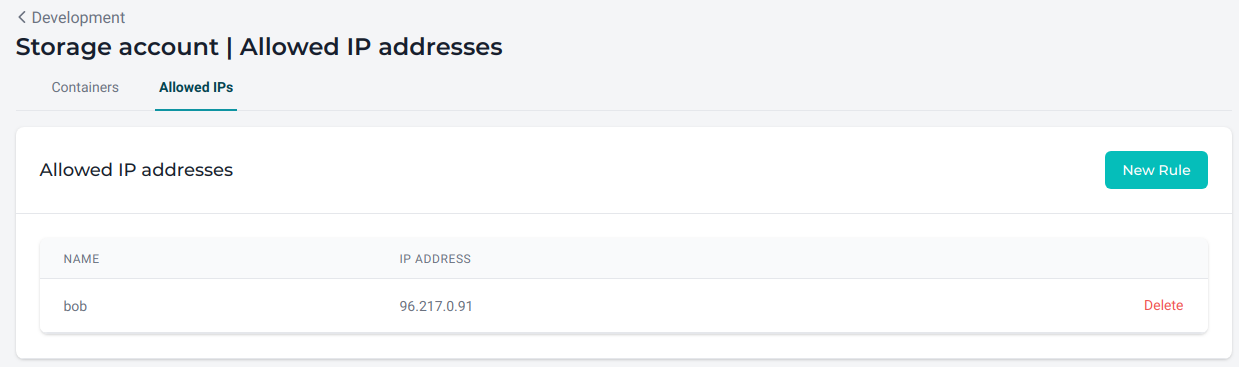
Task: Sort by the NAME column header
Action: click(x=81, y=259)
